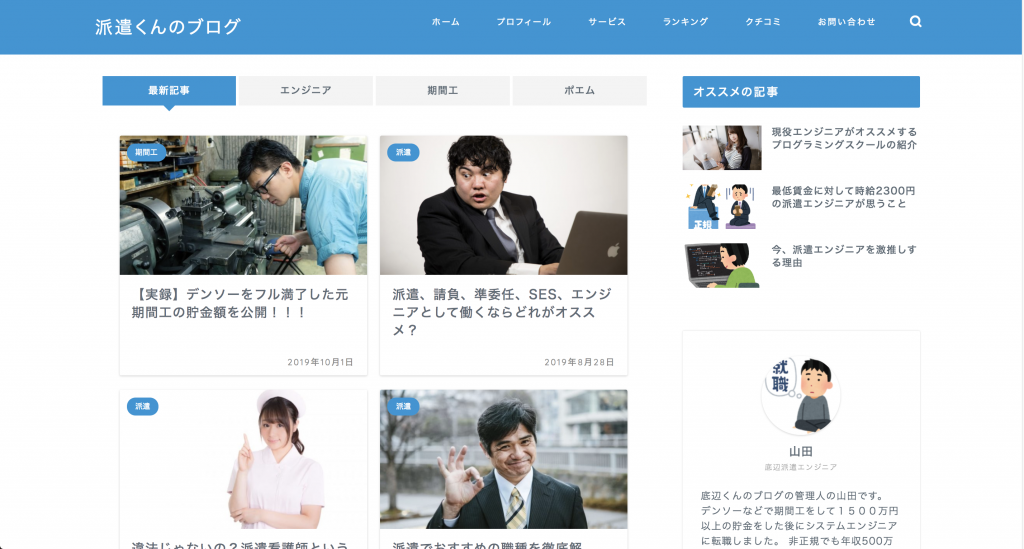The height and width of the screenshot is (549, 1024).
Task: Switch to the エンジニア tab
Action: point(305,90)
